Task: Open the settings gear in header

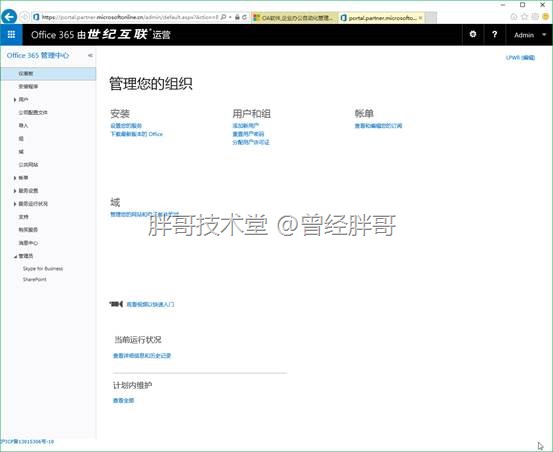Action: coord(473,34)
